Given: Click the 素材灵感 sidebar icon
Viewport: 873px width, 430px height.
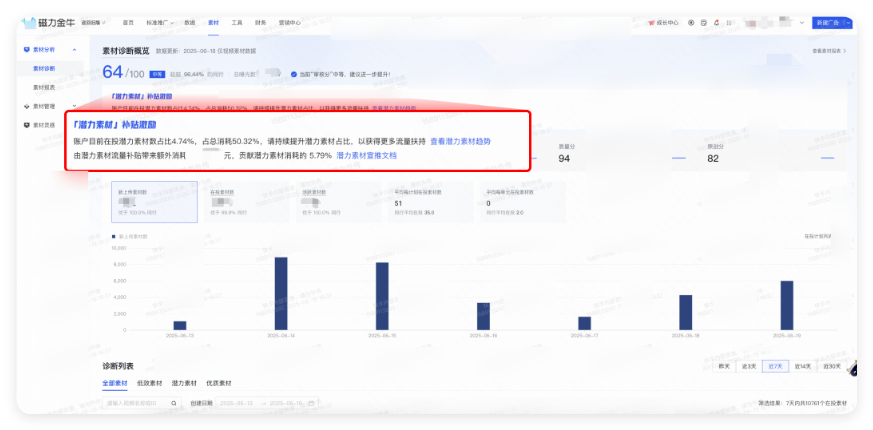Looking at the screenshot, I should [27, 125].
